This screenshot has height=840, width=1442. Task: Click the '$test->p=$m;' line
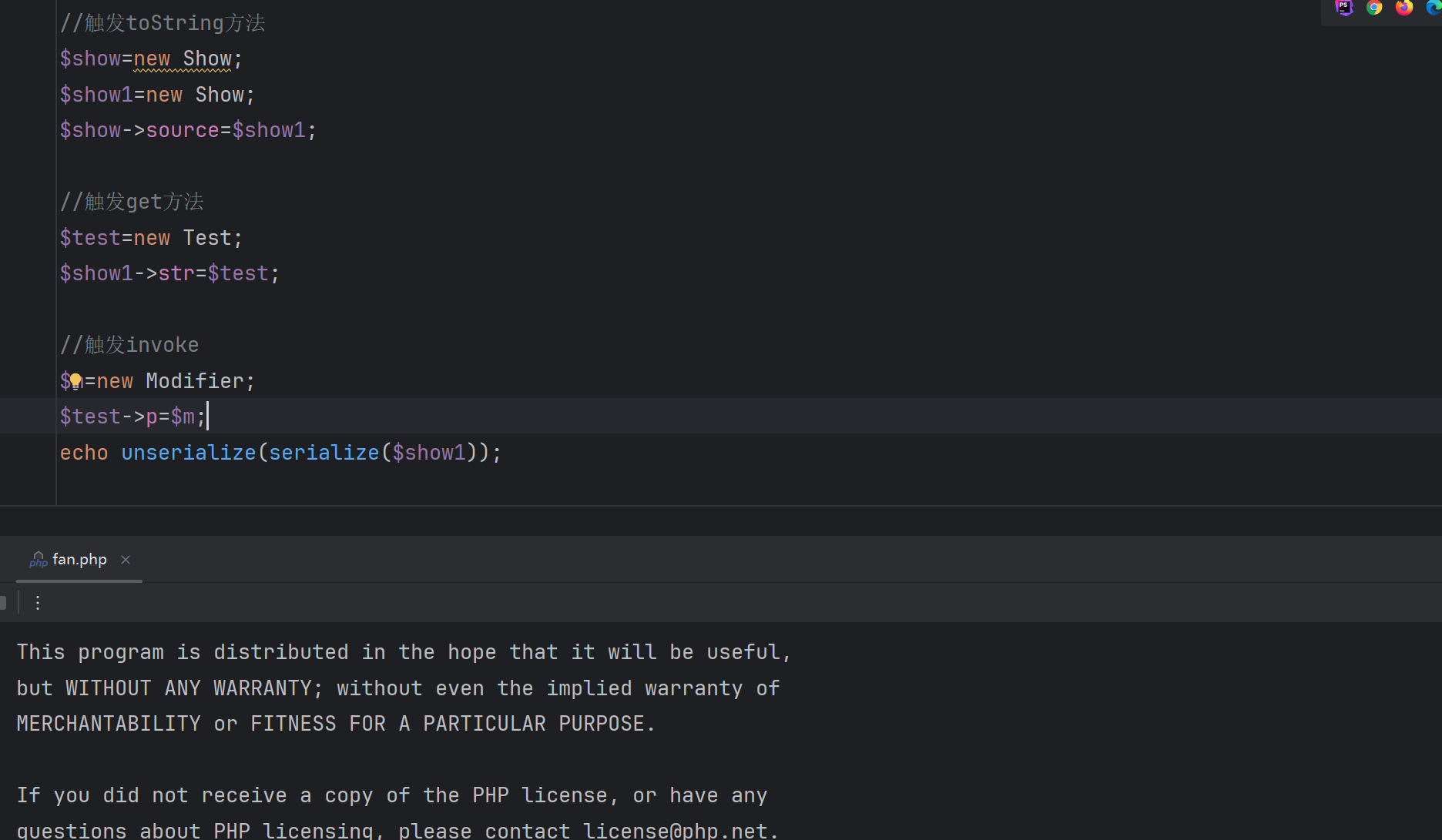tap(133, 417)
